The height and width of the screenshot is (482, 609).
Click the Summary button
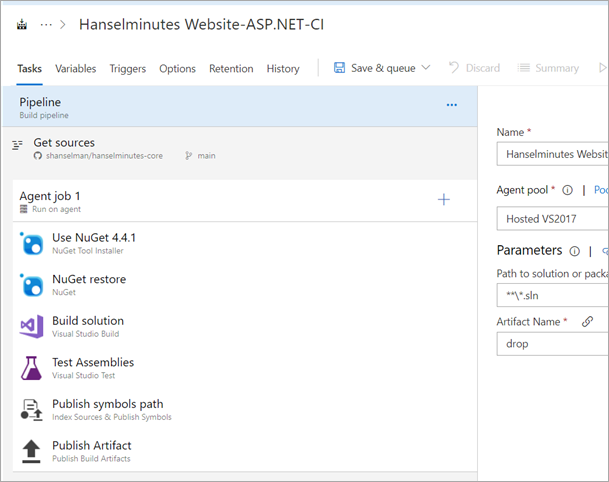click(548, 68)
